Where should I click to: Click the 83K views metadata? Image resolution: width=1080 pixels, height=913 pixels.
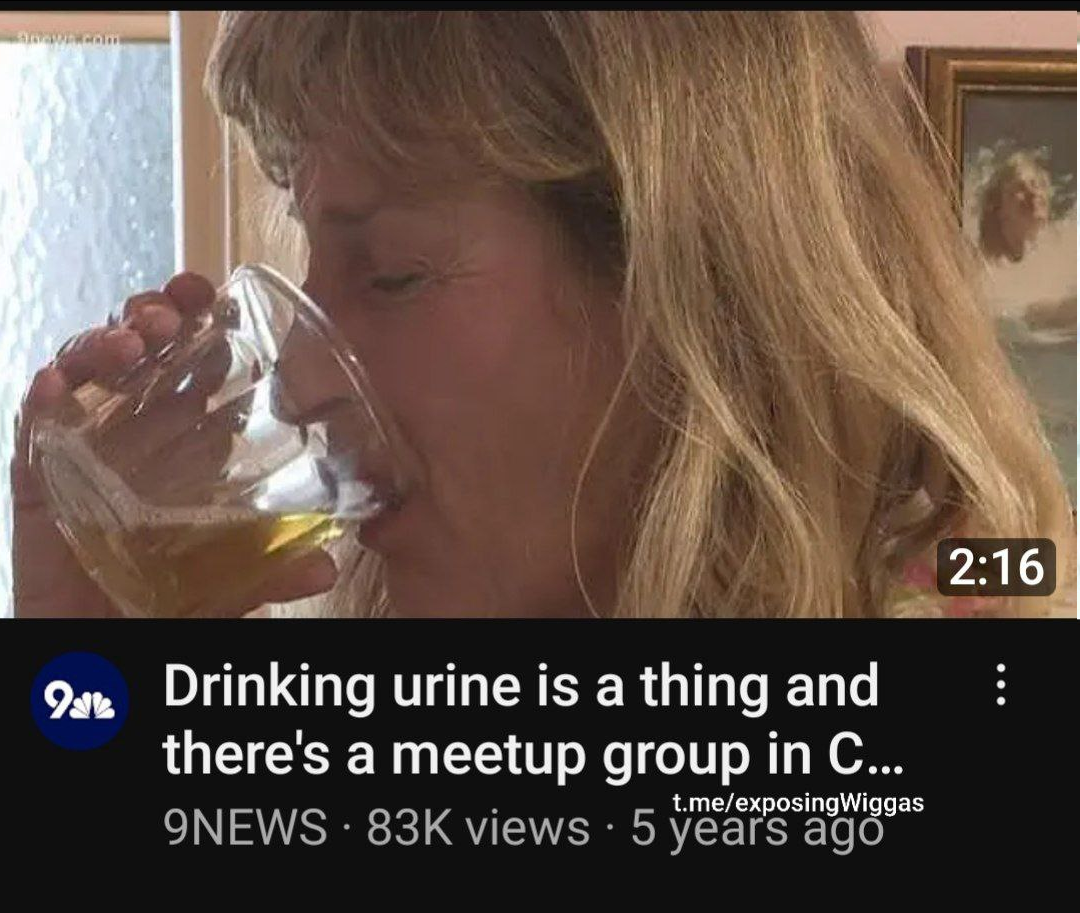pos(478,826)
